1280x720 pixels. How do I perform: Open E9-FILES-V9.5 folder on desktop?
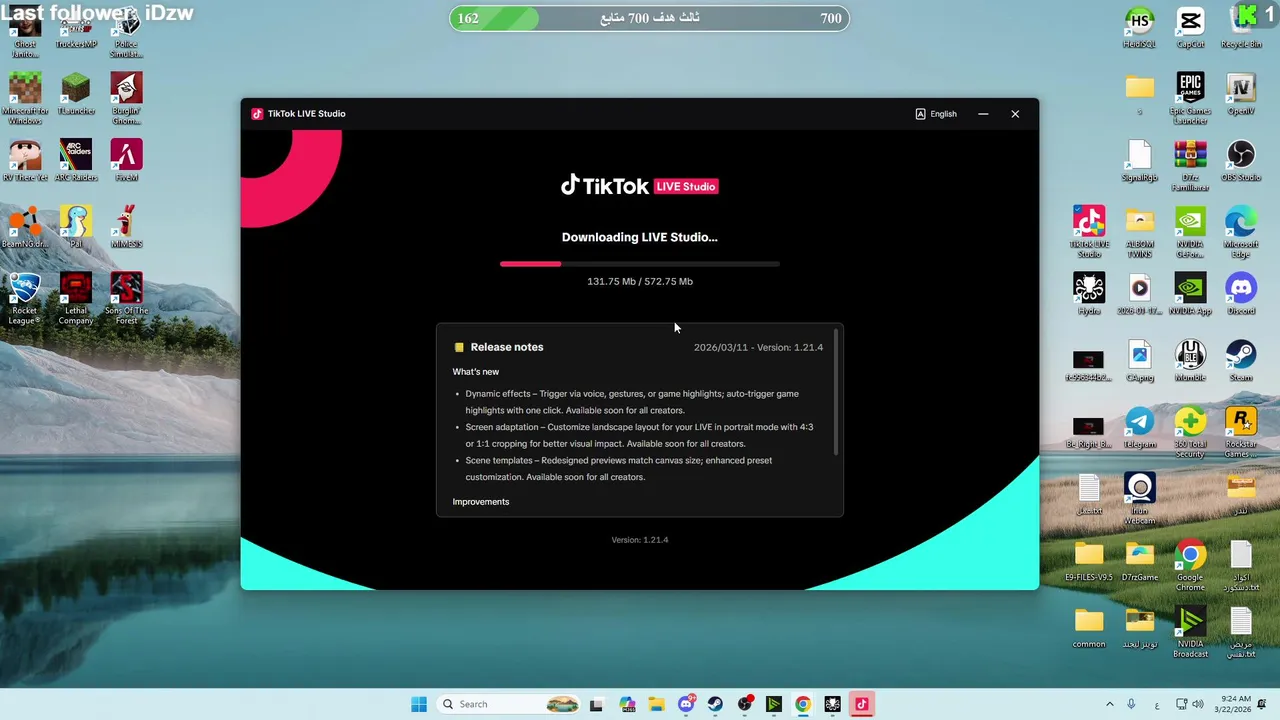tap(1089, 561)
